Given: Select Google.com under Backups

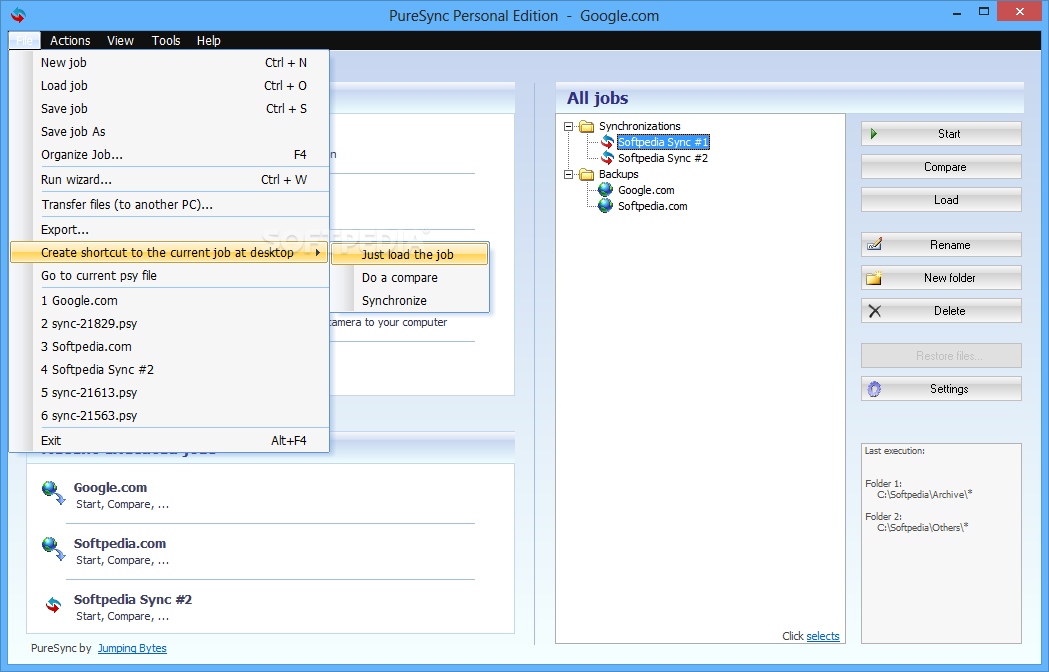Looking at the screenshot, I should click(x=646, y=190).
